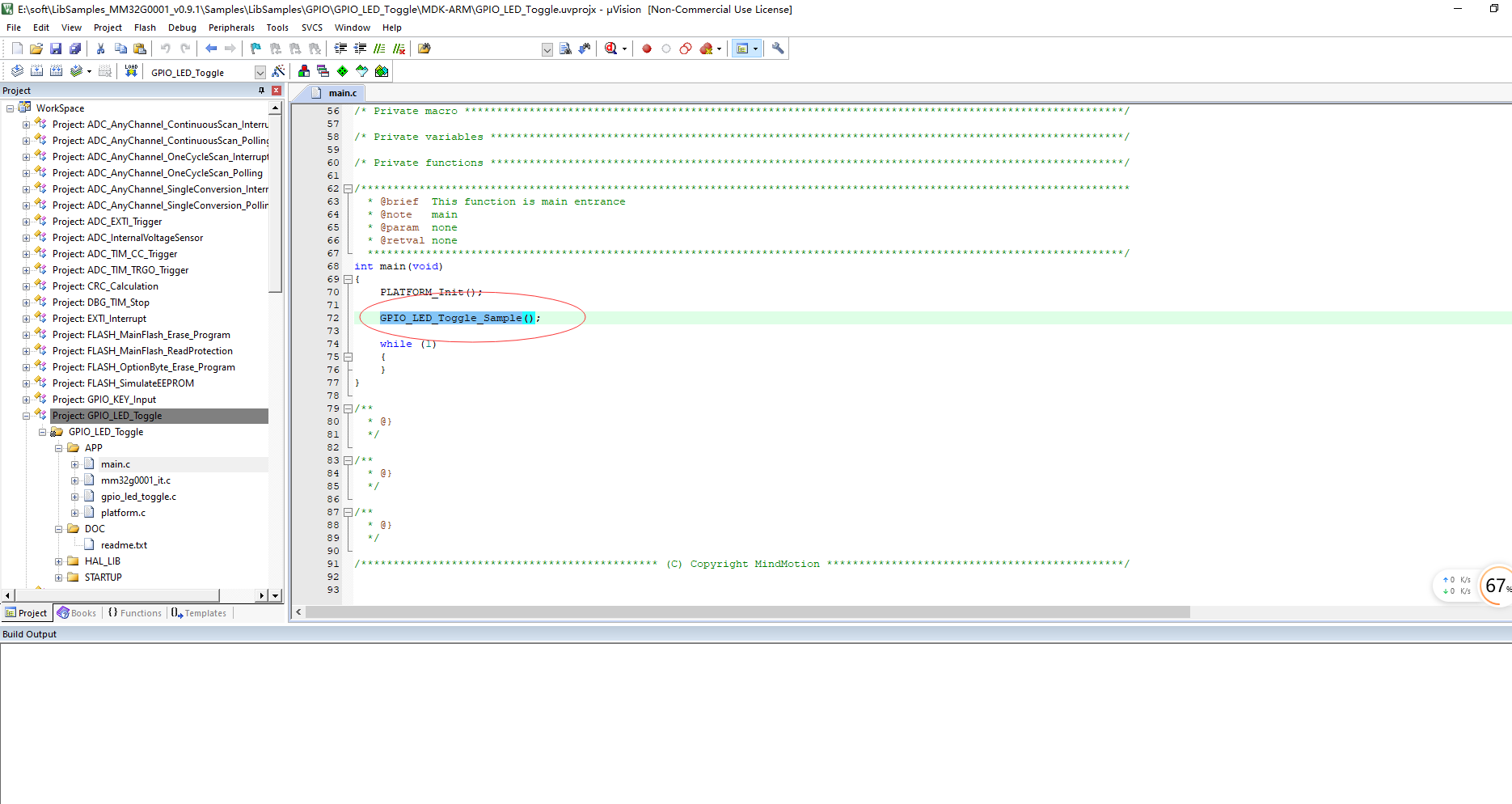The height and width of the screenshot is (804, 1512).
Task: Rebuild all target files
Action: point(56,71)
